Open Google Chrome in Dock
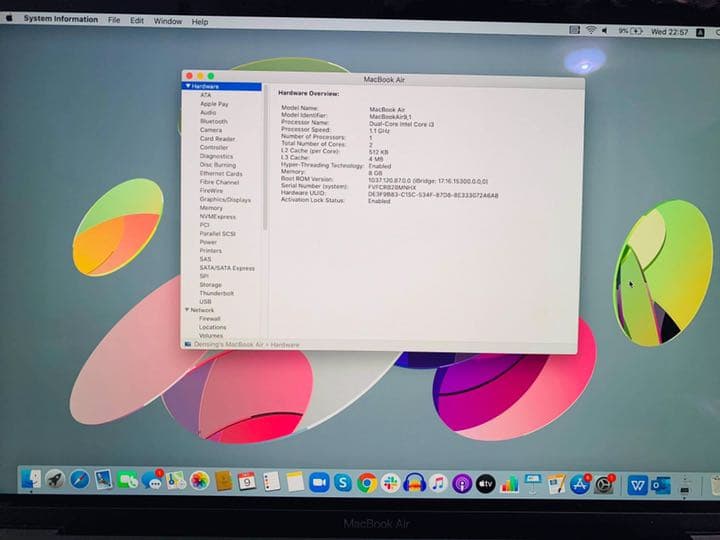 367,483
